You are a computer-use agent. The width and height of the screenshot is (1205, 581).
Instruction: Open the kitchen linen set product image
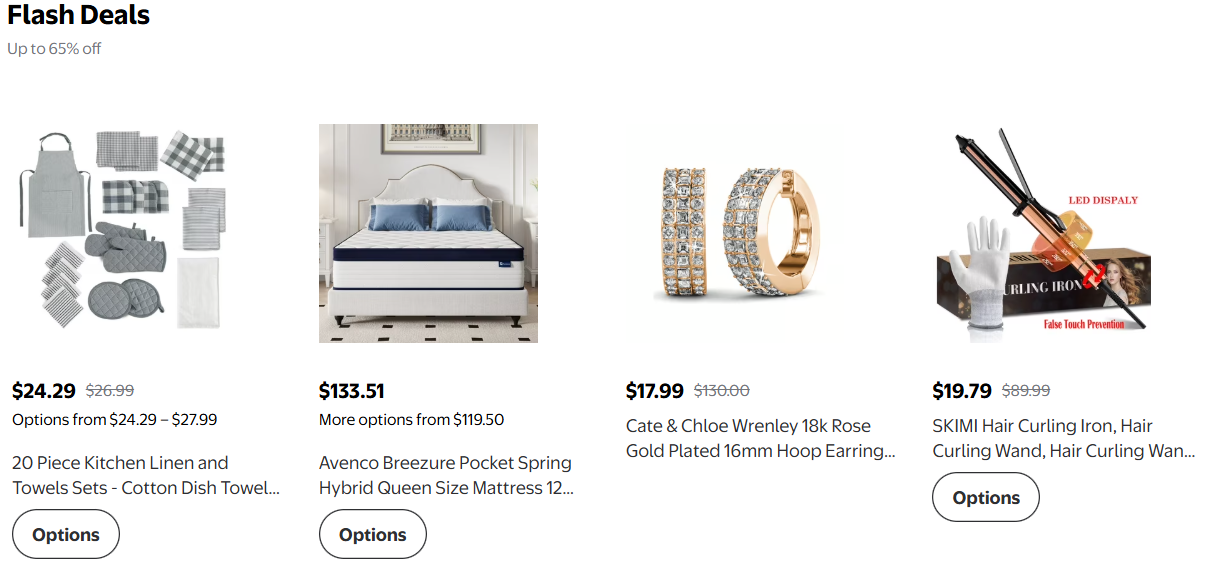pos(122,233)
